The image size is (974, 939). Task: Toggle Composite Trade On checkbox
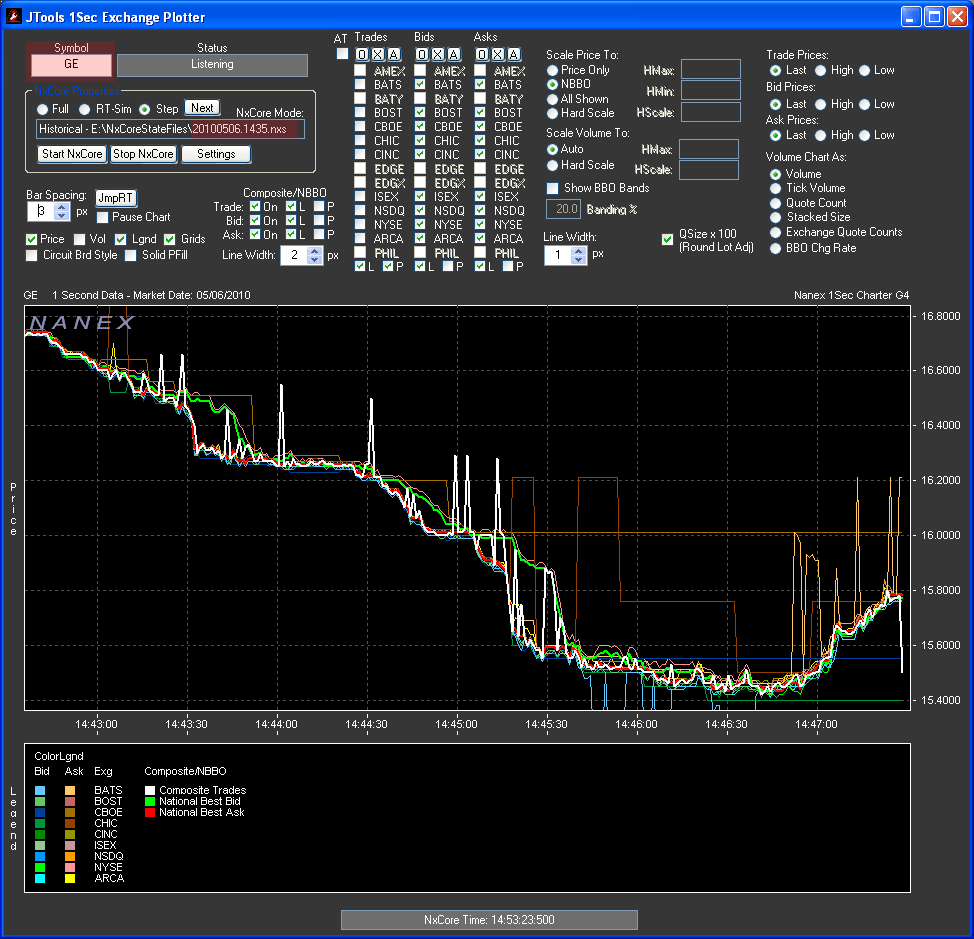pyautogui.click(x=255, y=206)
